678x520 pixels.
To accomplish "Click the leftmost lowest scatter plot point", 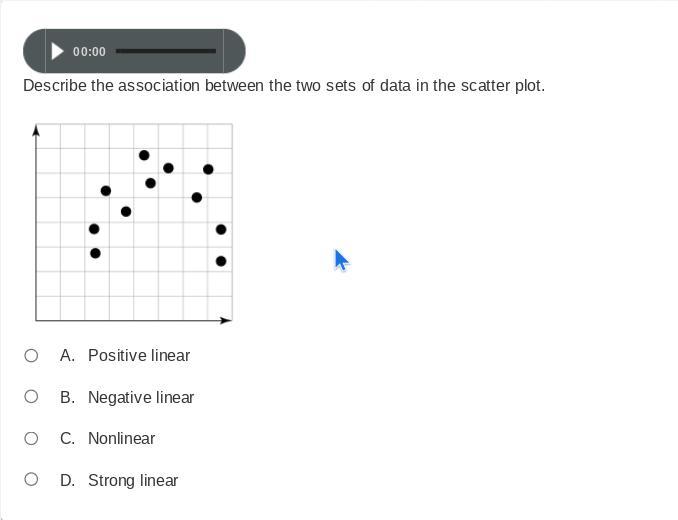I will pyautogui.click(x=95, y=253).
